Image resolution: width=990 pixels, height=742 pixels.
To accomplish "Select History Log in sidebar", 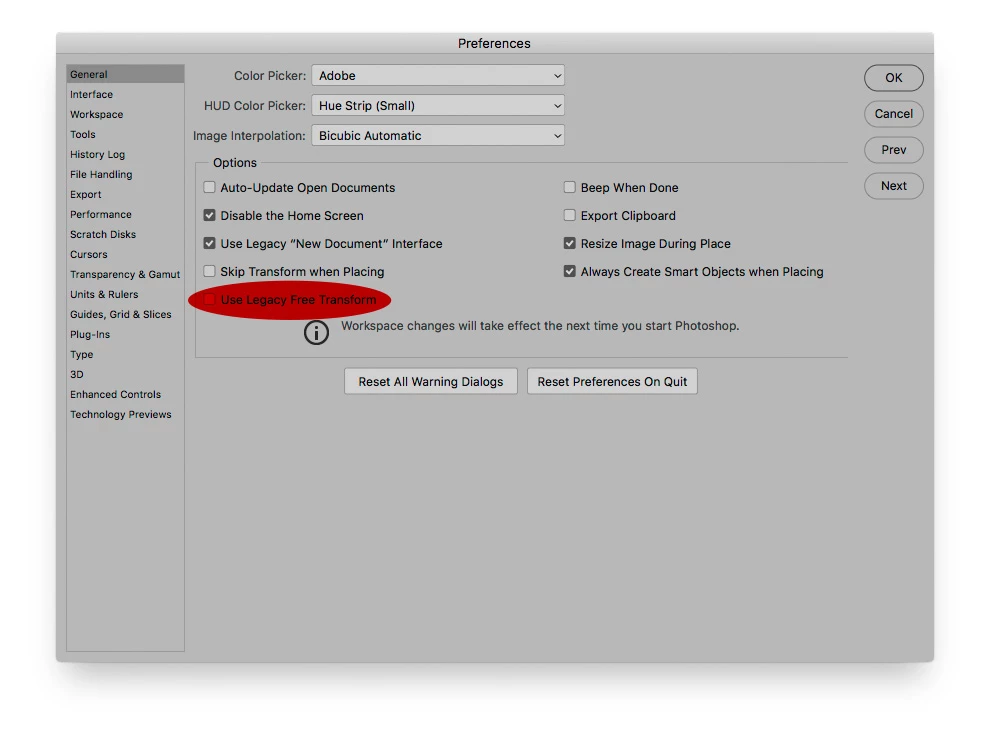I will point(125,154).
